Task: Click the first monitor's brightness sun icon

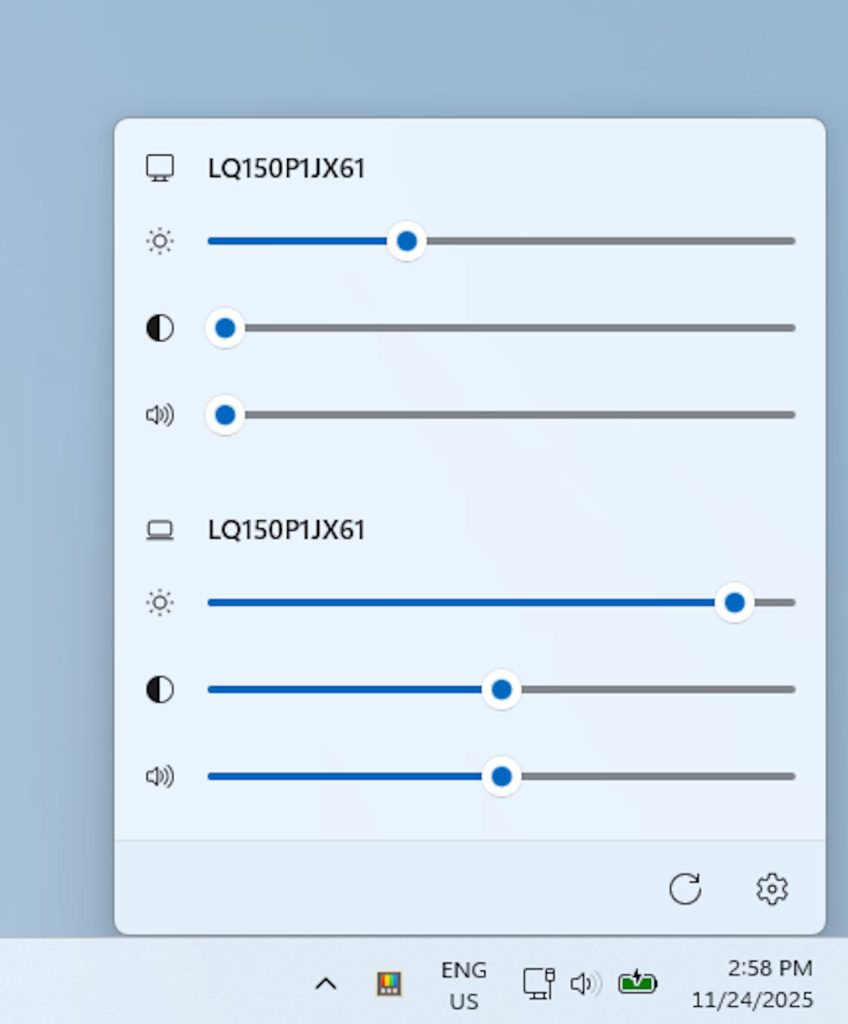Action: 160,241
